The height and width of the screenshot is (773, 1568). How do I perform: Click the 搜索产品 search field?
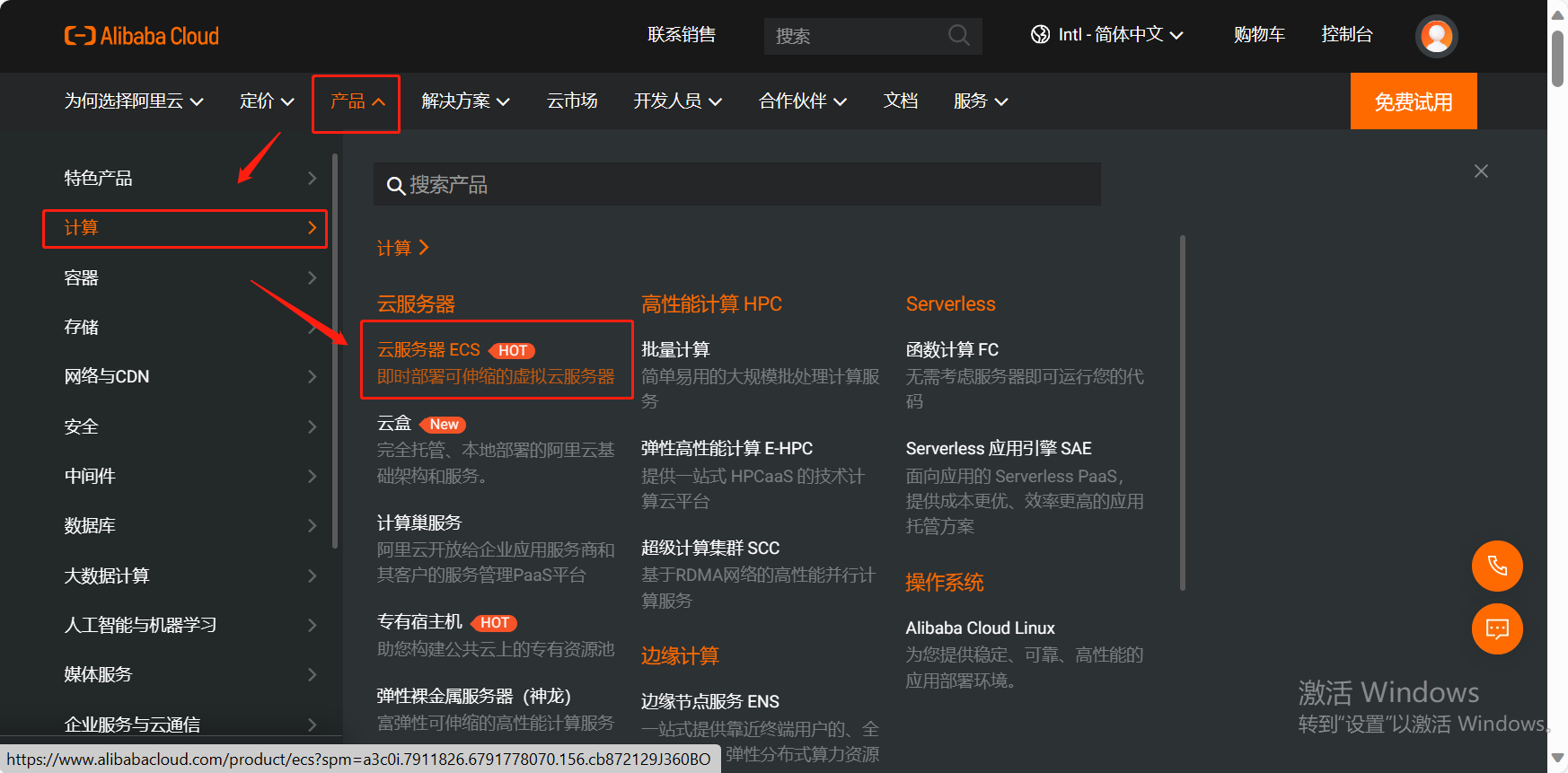[x=737, y=185]
